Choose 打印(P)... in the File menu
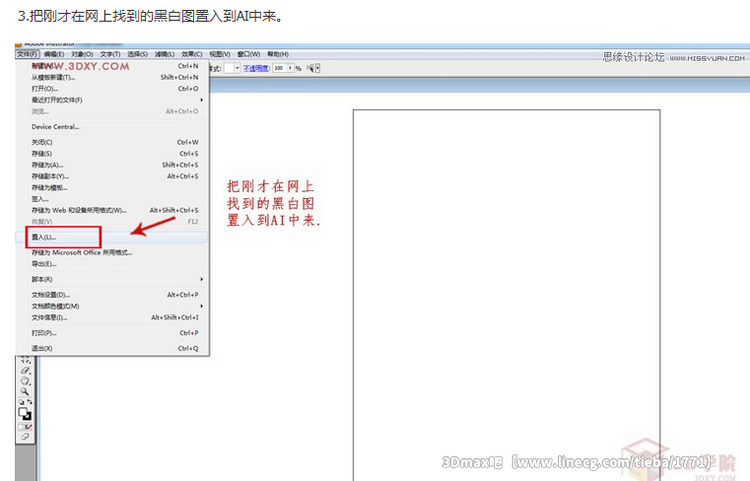This screenshot has width=750, height=481. [x=112, y=333]
